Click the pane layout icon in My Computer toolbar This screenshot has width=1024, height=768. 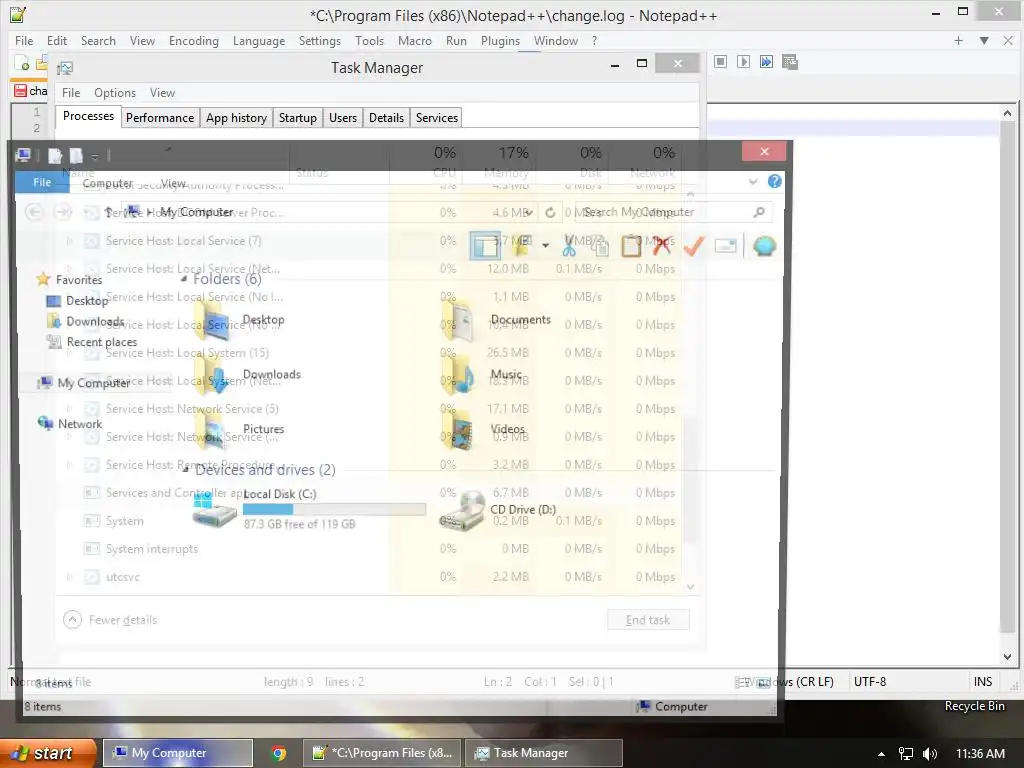point(485,246)
